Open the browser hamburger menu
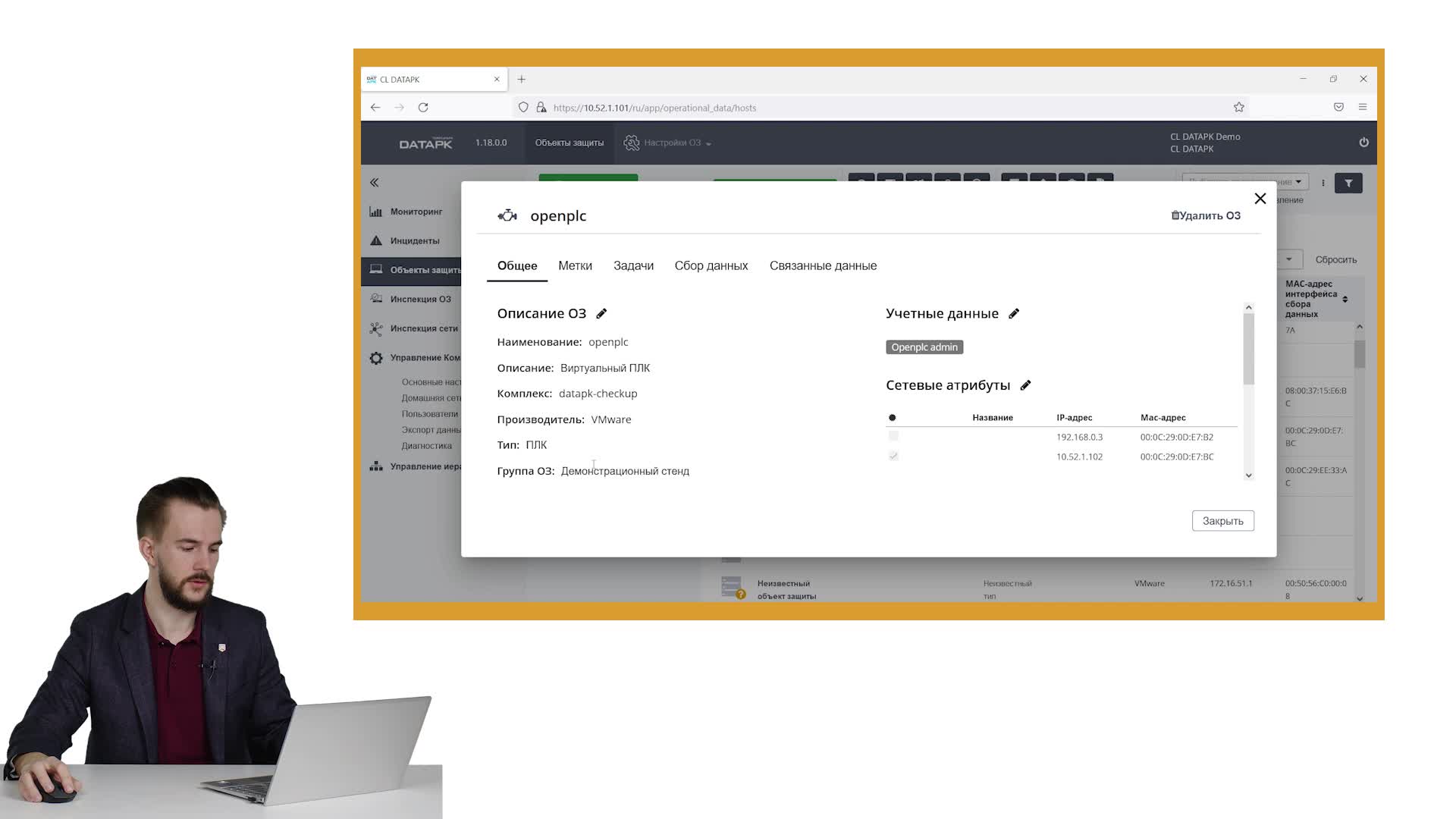 (x=1363, y=108)
